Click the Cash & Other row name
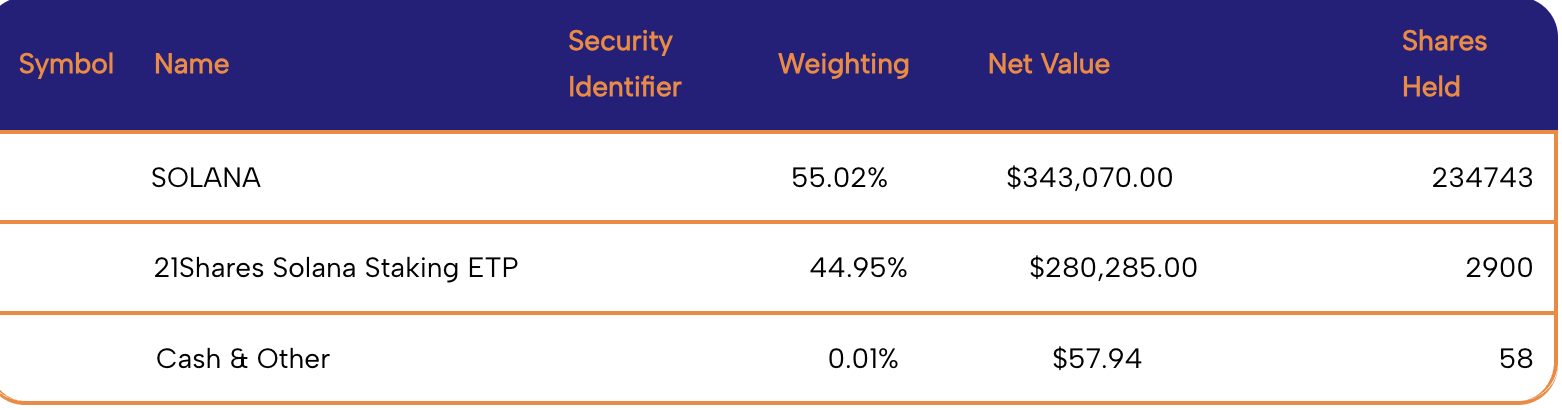Image resolution: width=1562 pixels, height=410 pixels. pos(243,358)
